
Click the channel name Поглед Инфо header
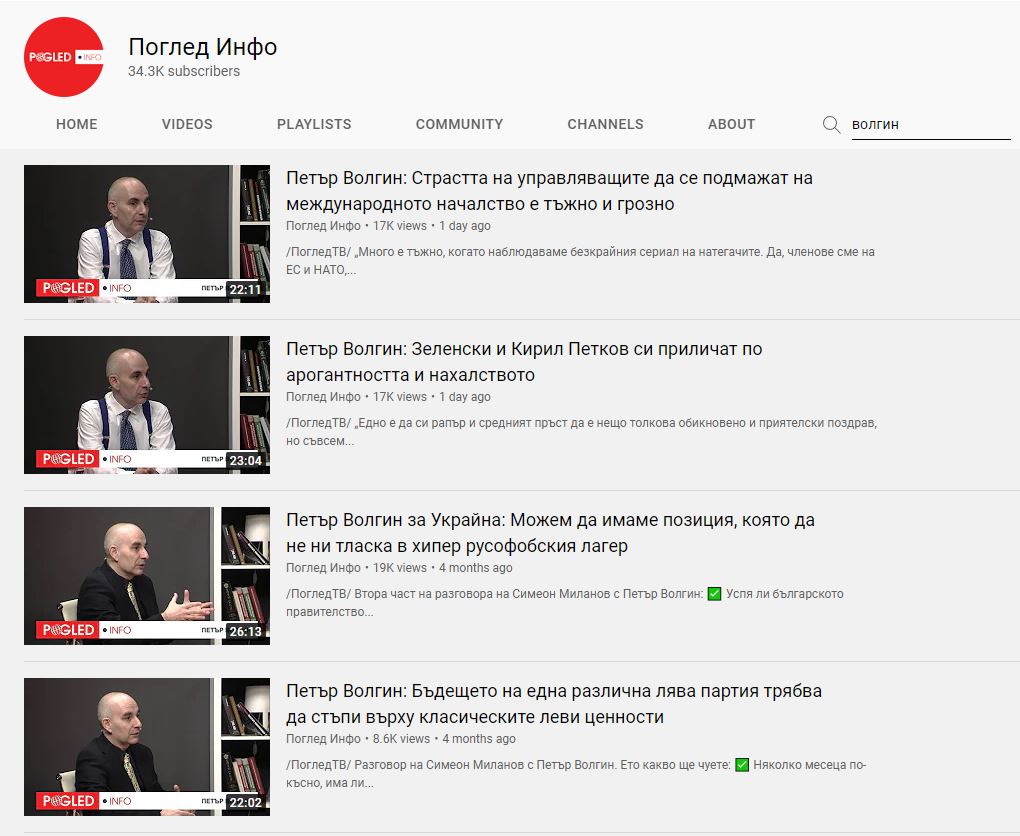coord(202,47)
